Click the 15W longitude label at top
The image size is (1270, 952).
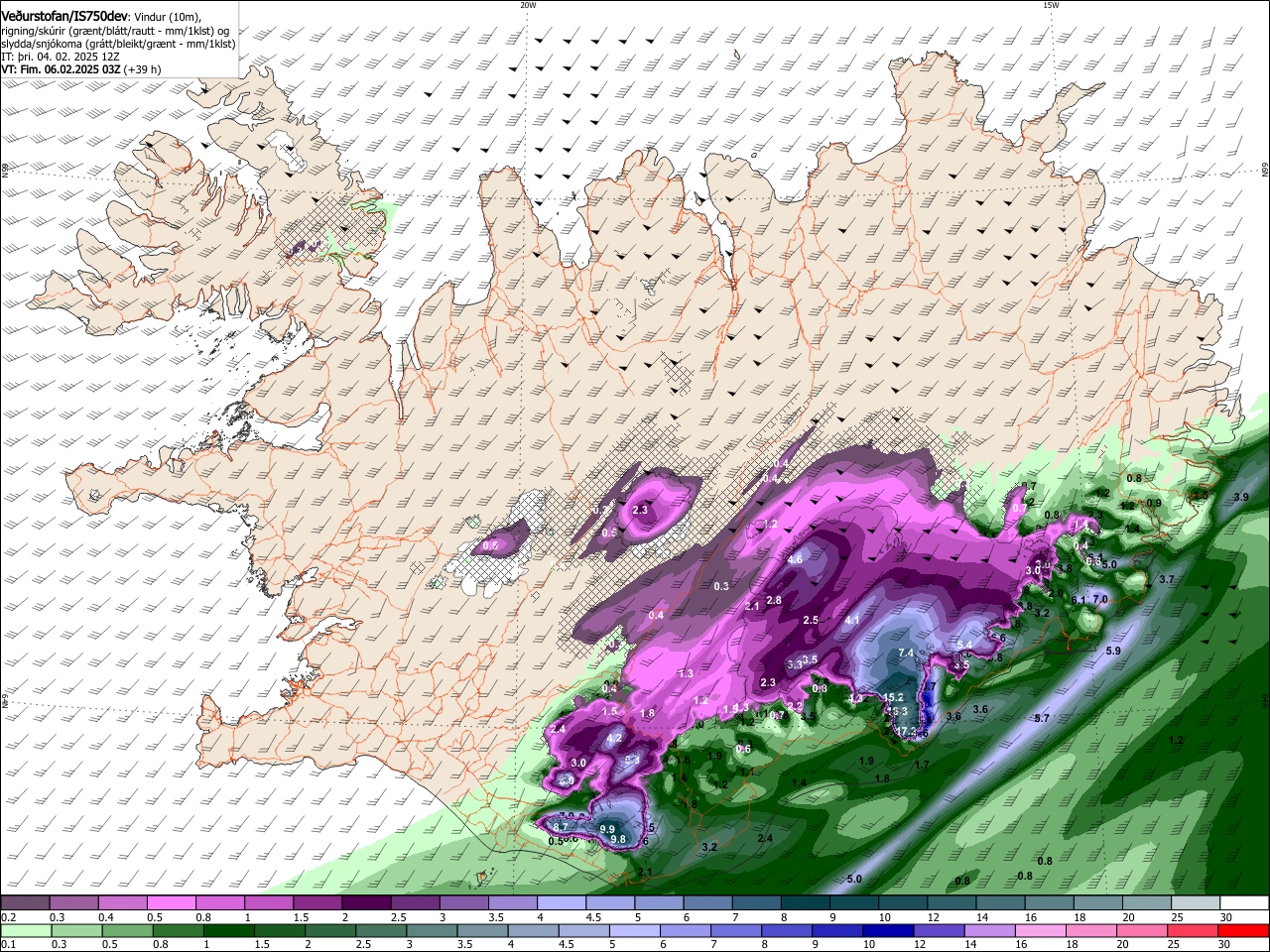point(1051,5)
